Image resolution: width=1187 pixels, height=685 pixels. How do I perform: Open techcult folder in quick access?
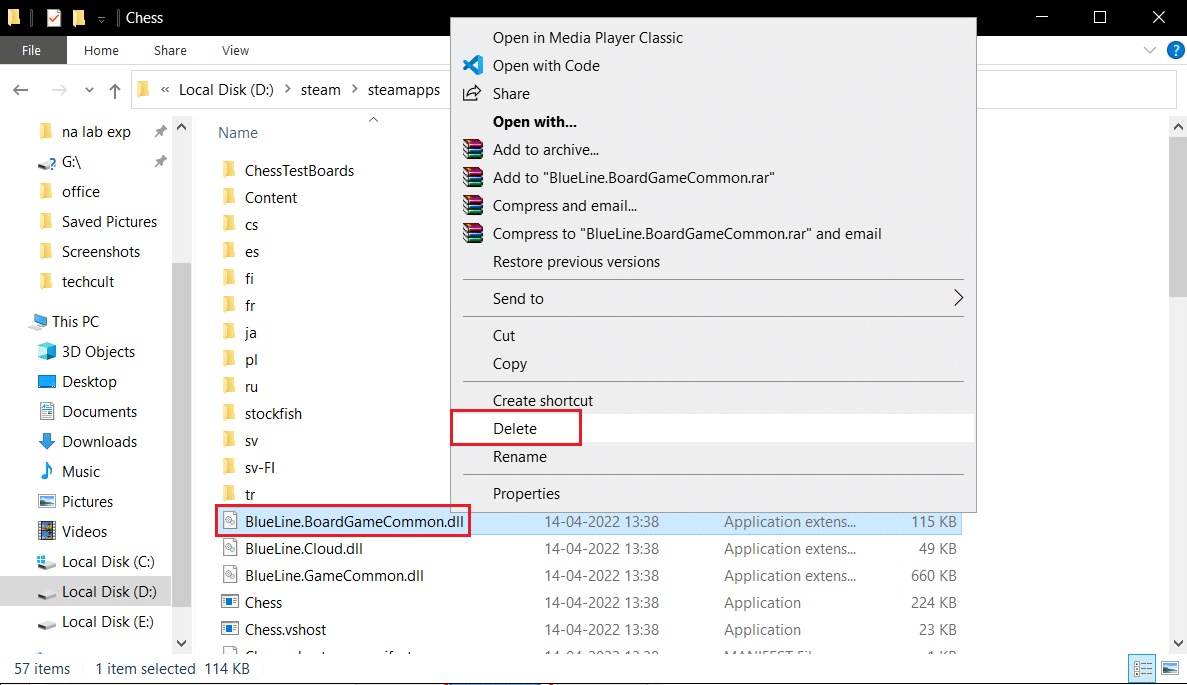click(x=88, y=282)
